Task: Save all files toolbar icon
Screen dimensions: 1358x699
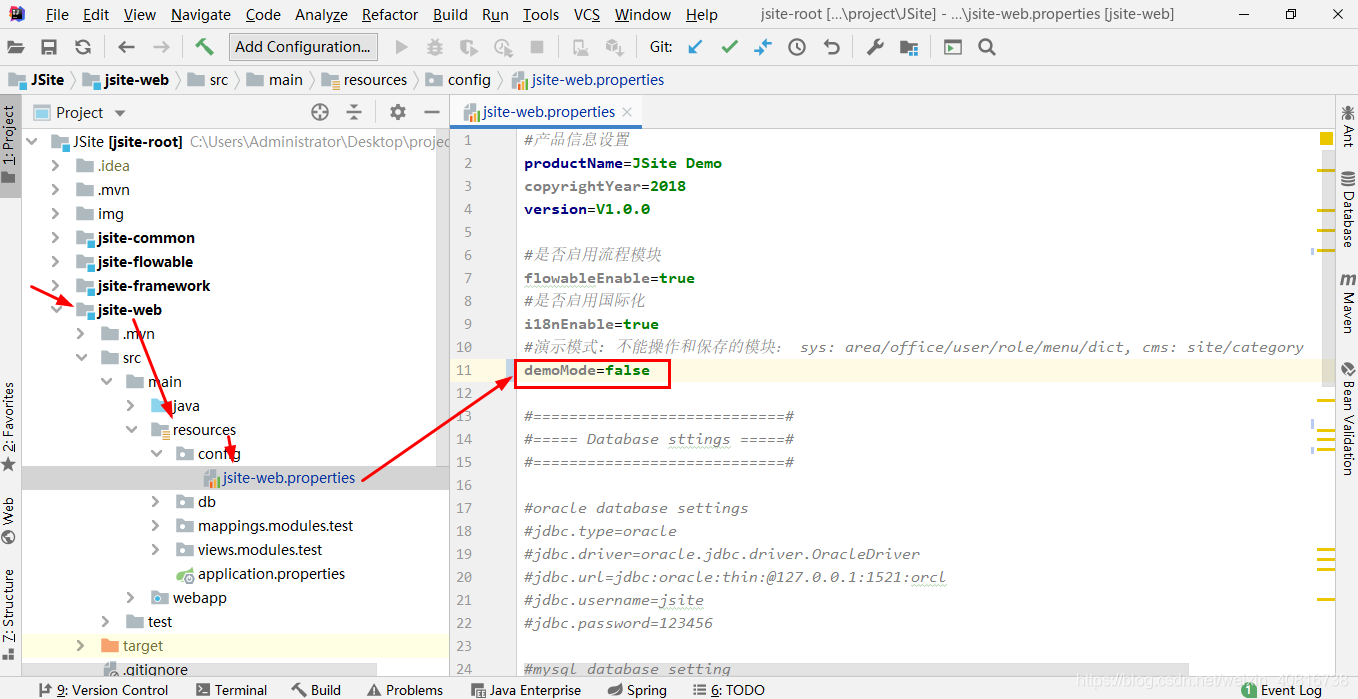Action: 49,47
